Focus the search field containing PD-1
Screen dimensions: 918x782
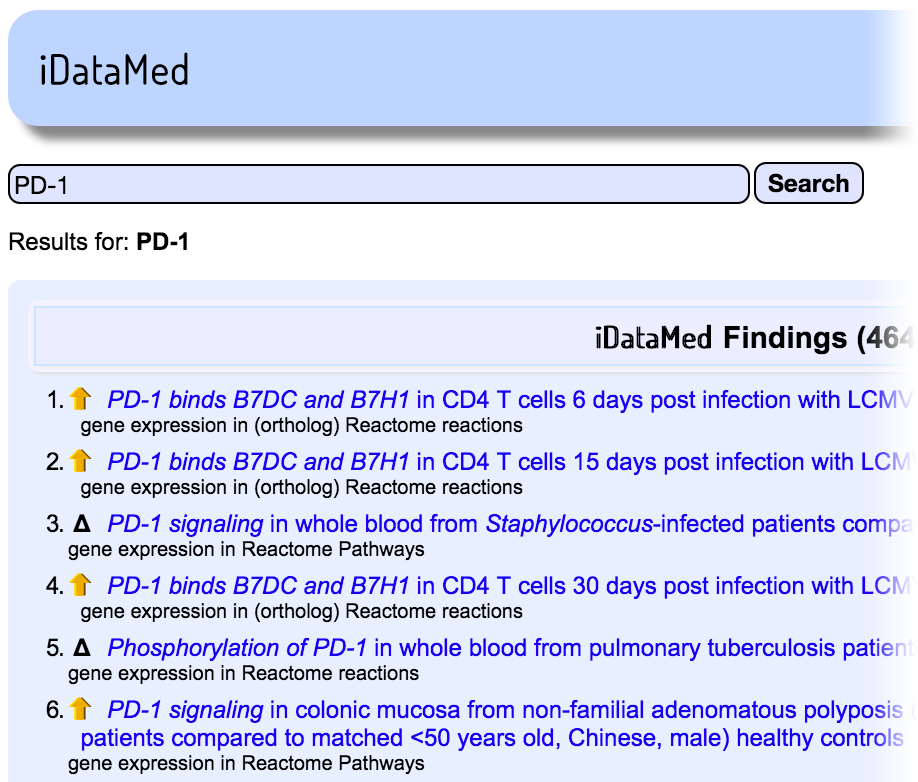coord(378,184)
